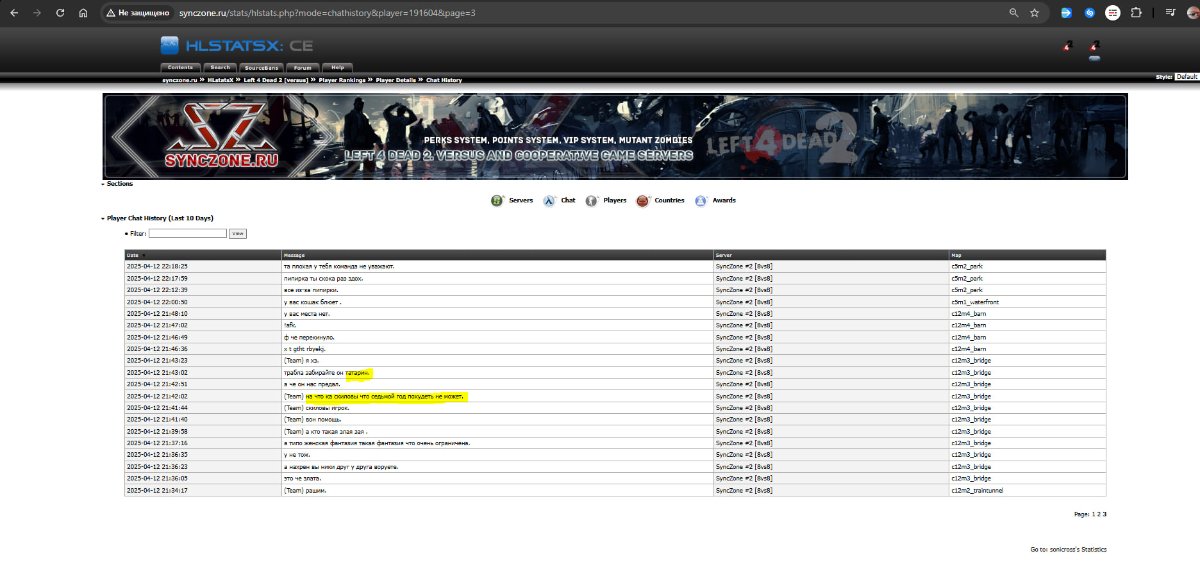This screenshot has width=1200, height=565.
Task: Open the Chat section link
Action: [568, 201]
